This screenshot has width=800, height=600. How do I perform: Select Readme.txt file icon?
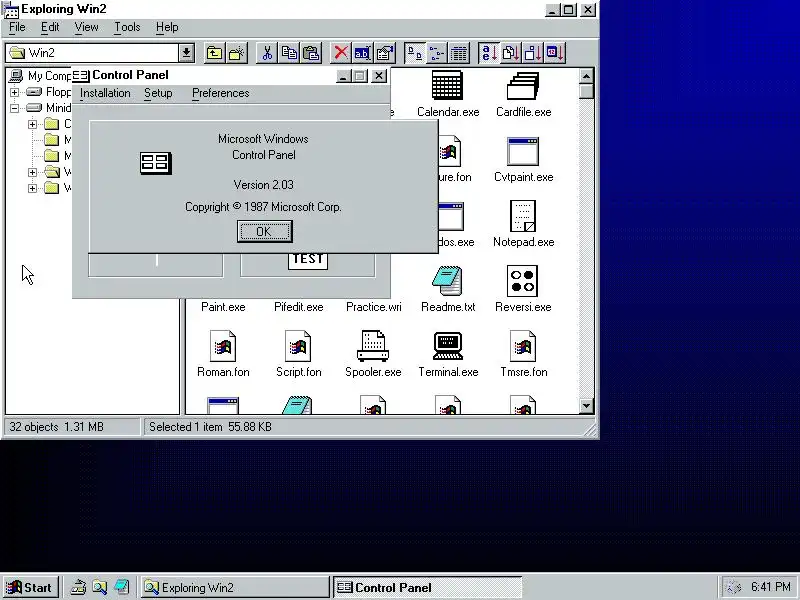pos(447,281)
